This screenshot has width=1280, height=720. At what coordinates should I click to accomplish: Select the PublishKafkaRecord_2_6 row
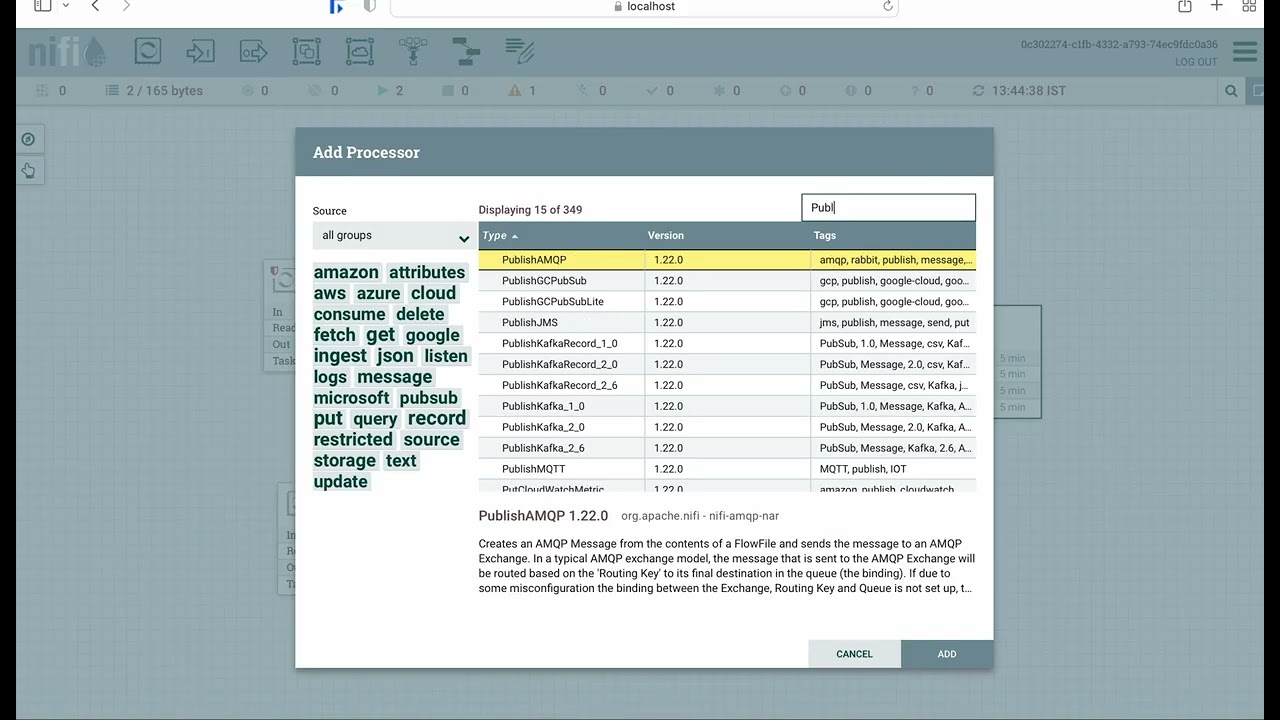pyautogui.click(x=727, y=386)
